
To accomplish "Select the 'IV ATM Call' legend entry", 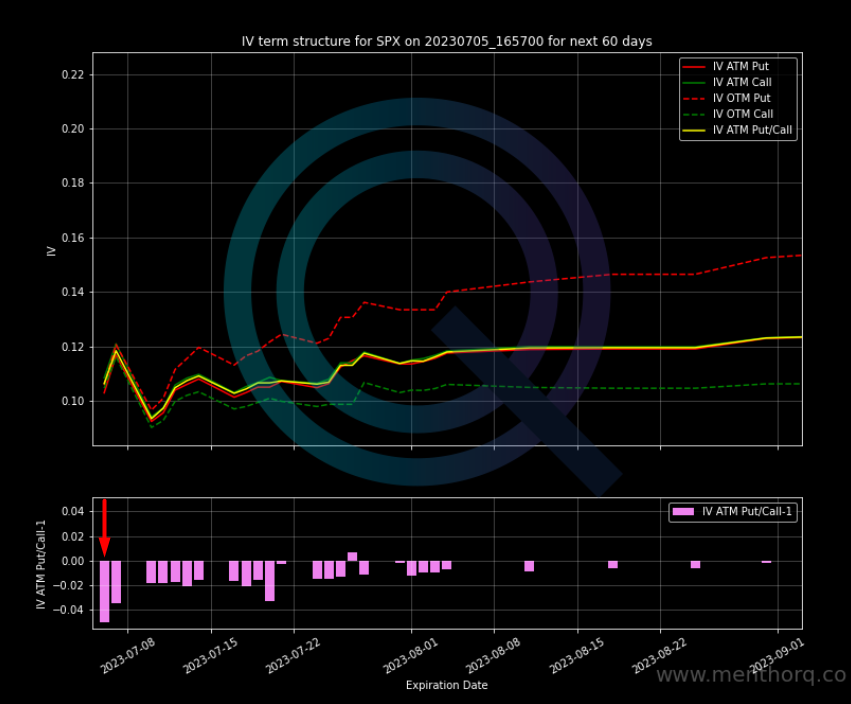I will pos(727,82).
